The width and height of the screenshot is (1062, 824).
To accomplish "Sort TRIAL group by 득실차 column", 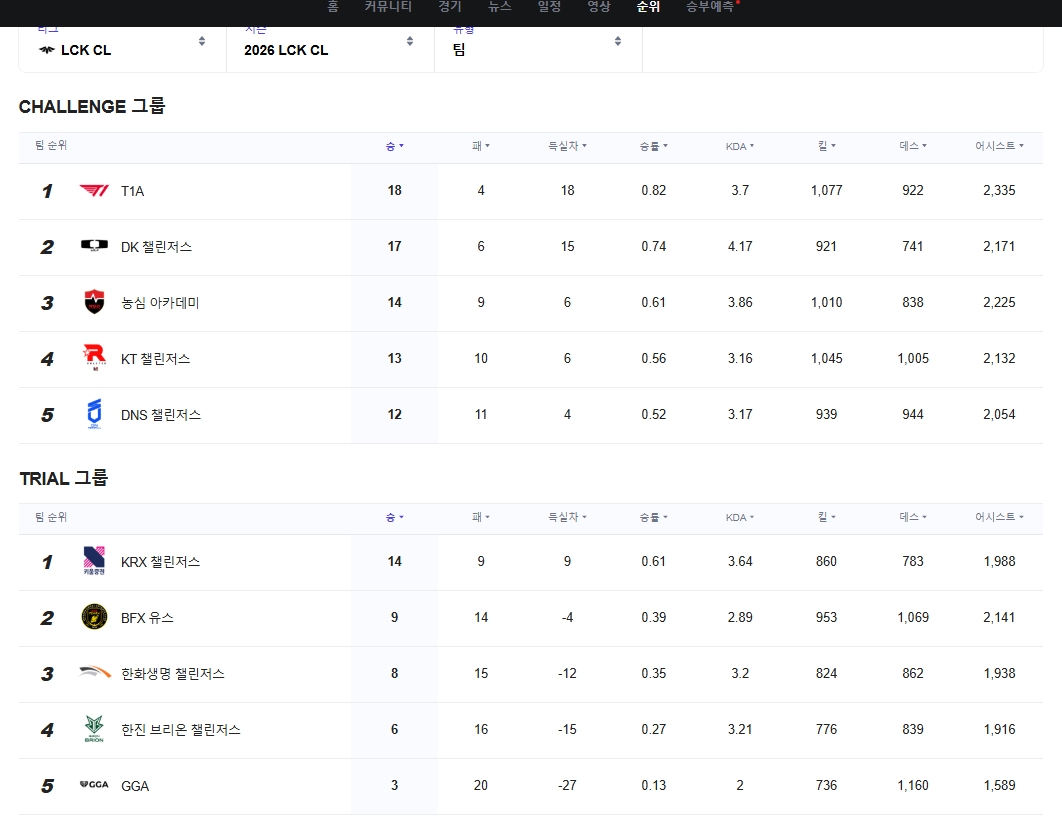I will pos(567,517).
